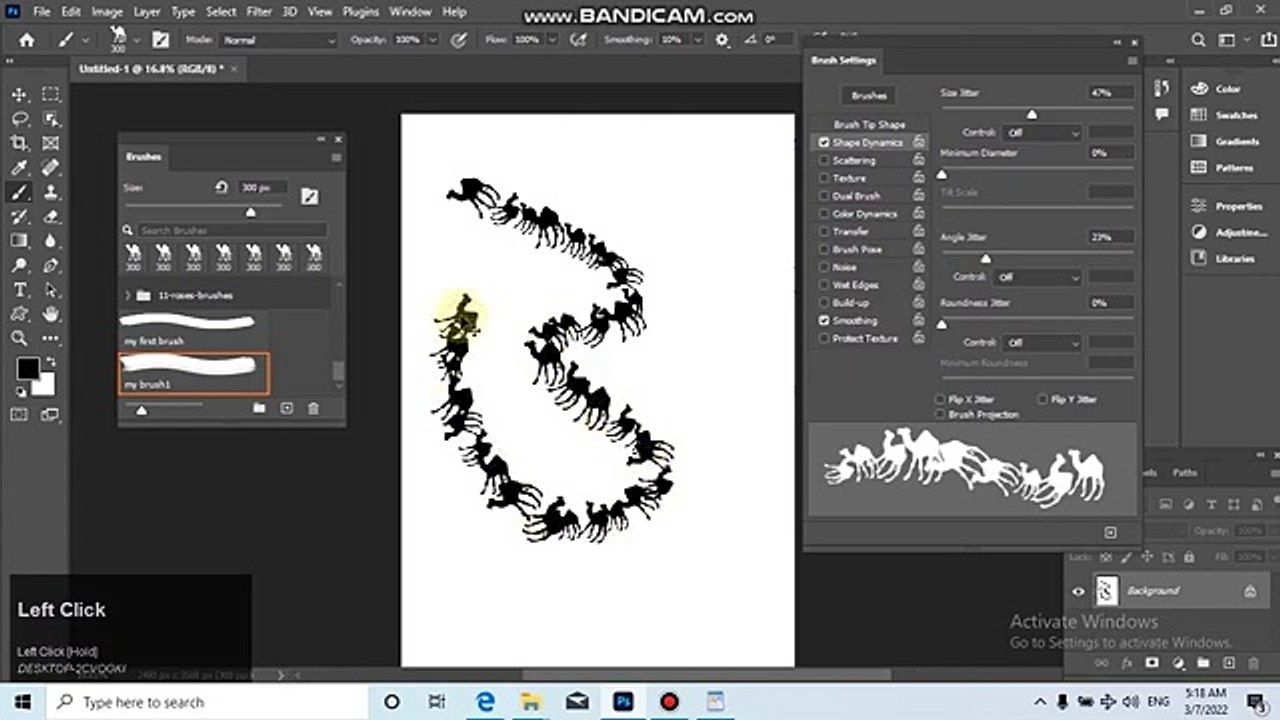Expand the 11-roses-brushes folder
This screenshot has width=1280, height=720.
pos(127,296)
